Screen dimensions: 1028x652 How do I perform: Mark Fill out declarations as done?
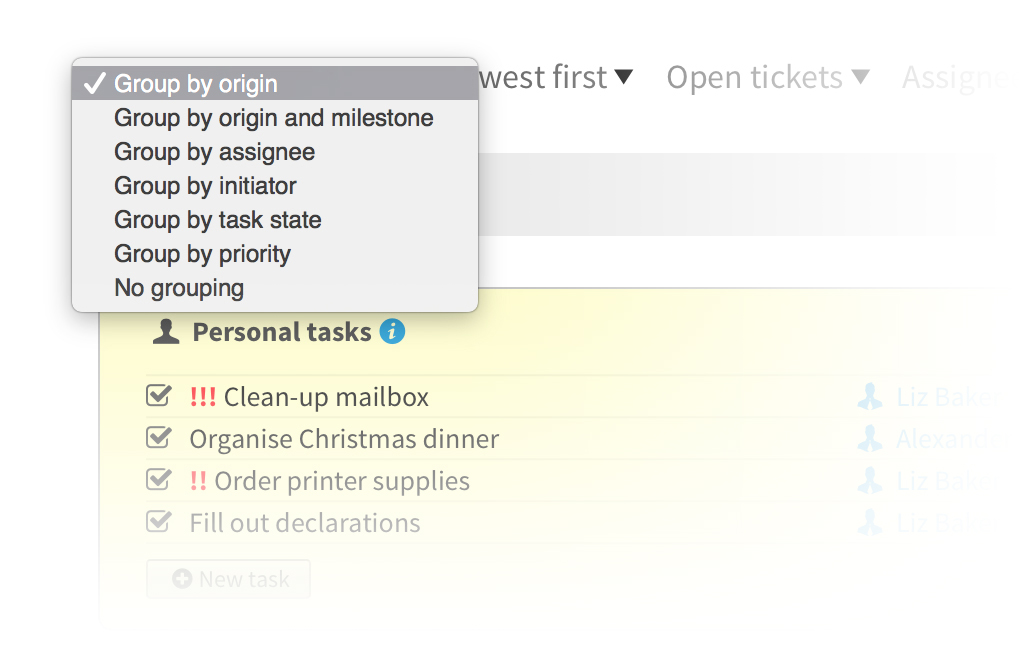coord(158,522)
